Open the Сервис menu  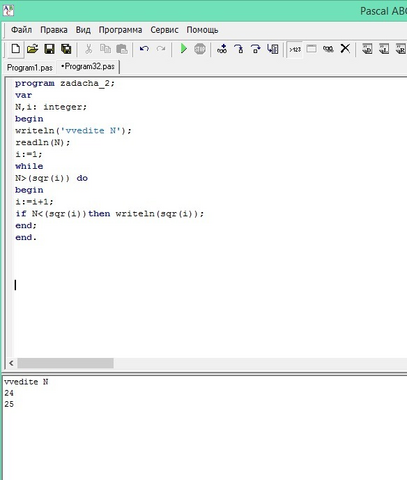click(x=164, y=30)
